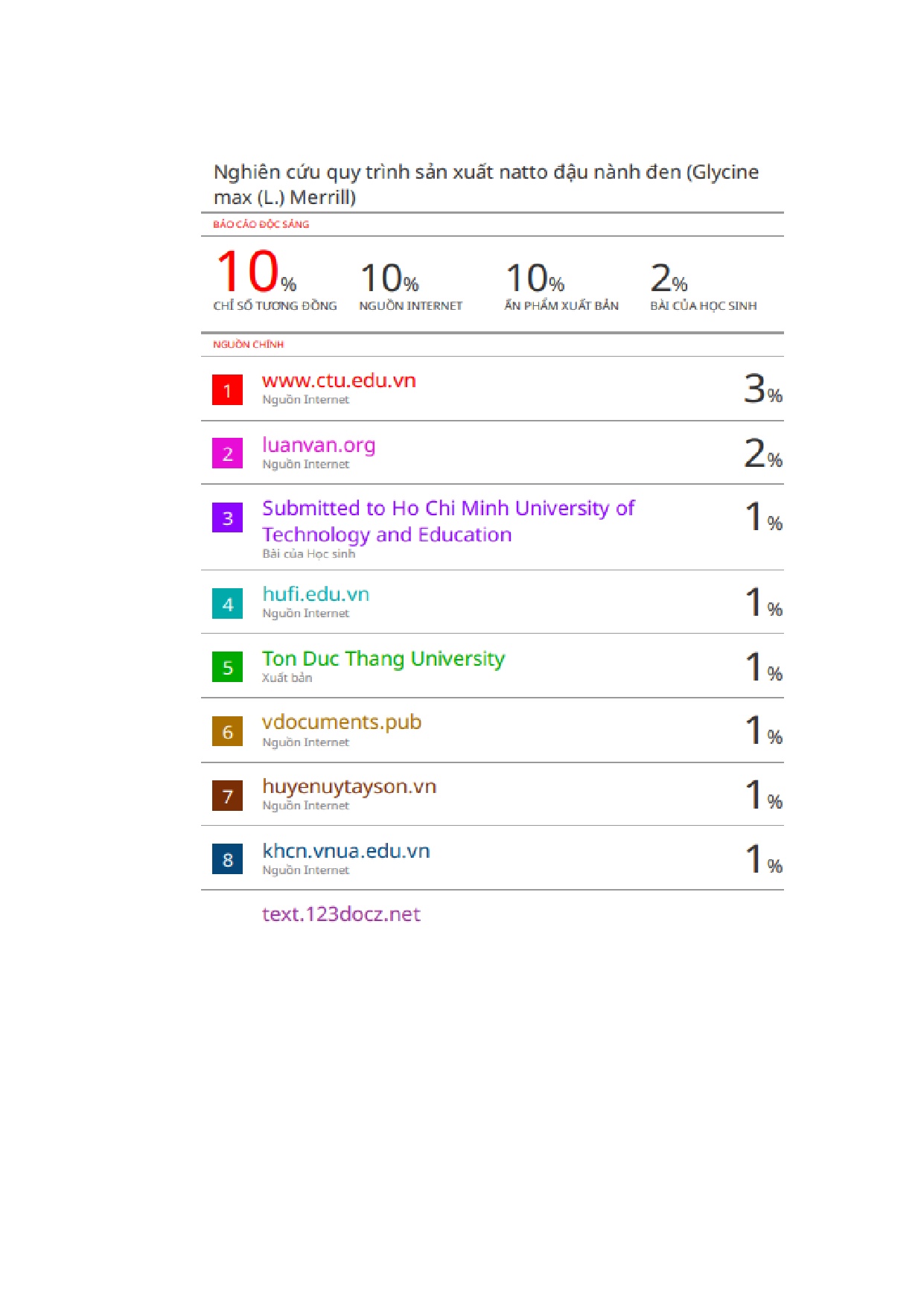Viewport: 924px width, 1306px height.
Task: Open the luanvan.org source link
Action: coord(319,445)
